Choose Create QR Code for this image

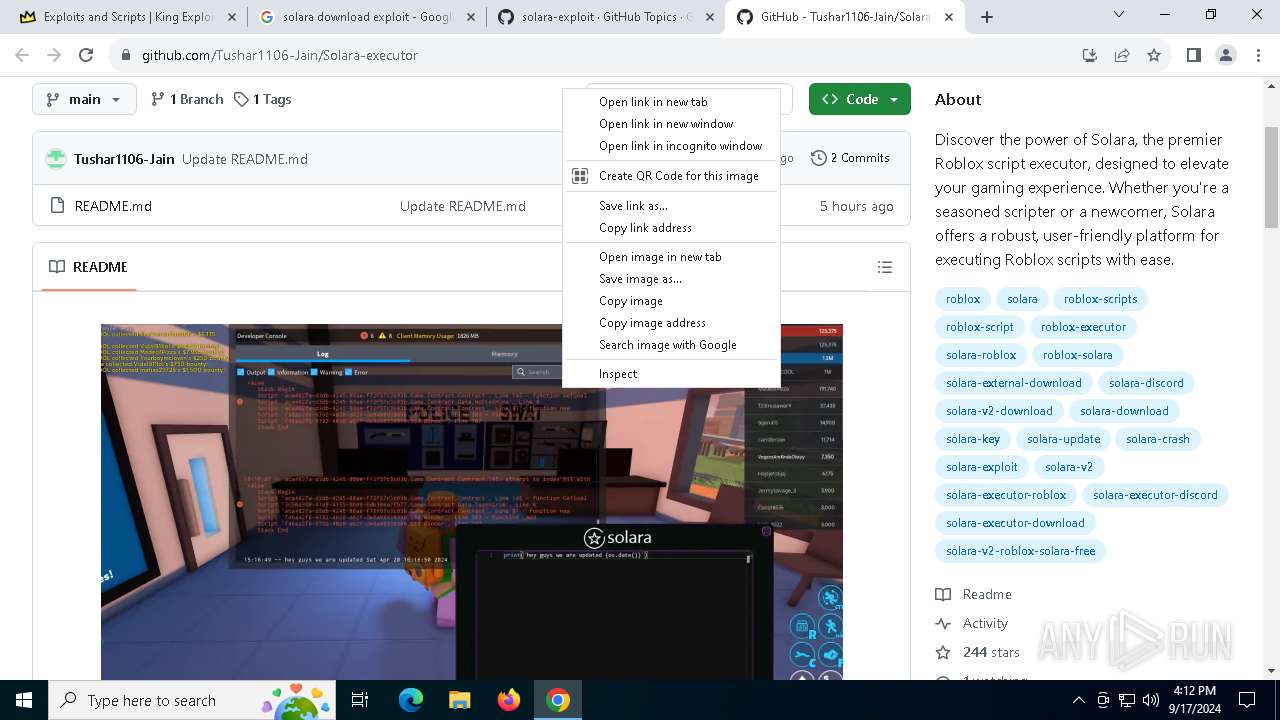click(671, 176)
